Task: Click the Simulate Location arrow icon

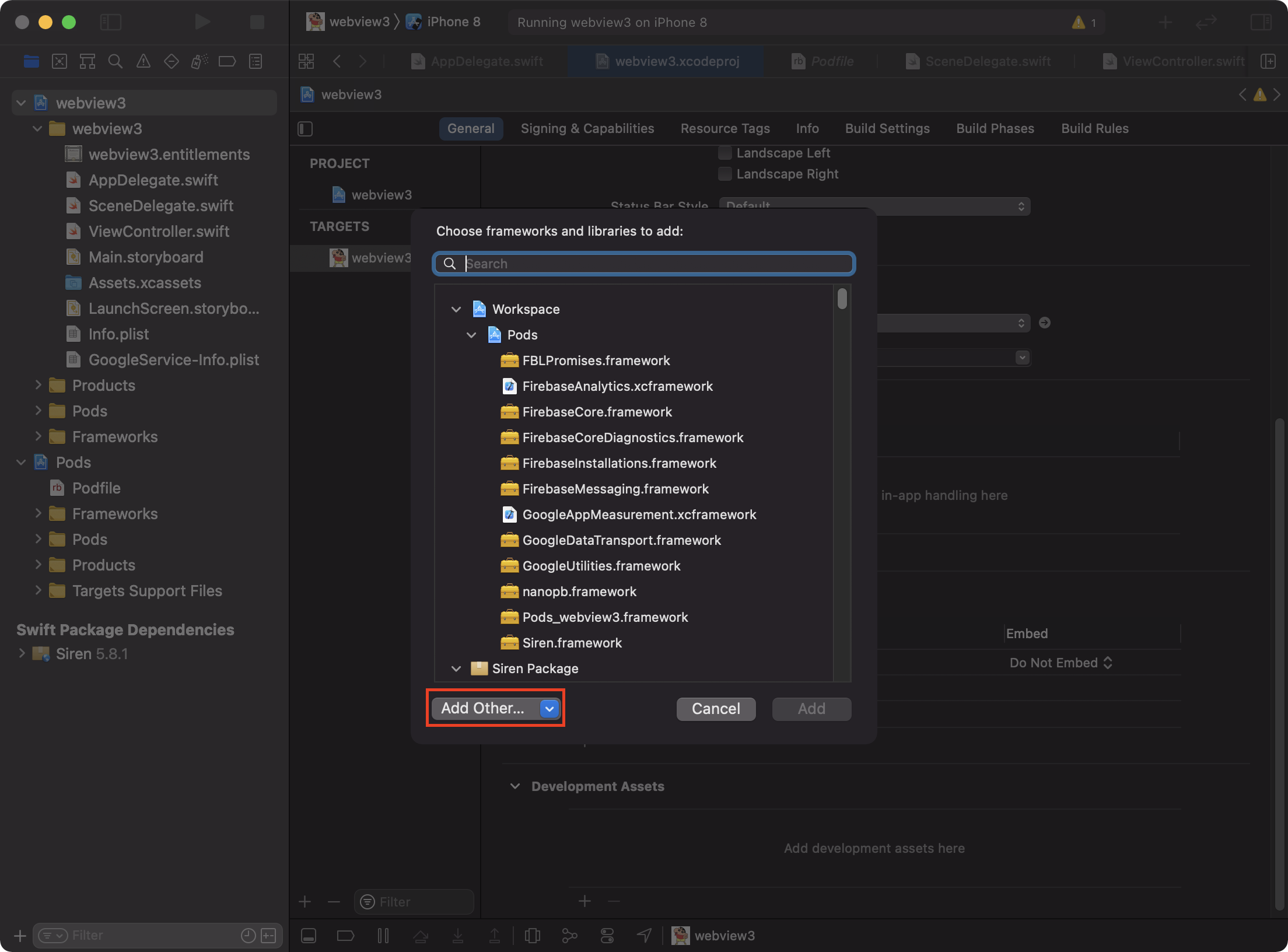Action: point(644,936)
